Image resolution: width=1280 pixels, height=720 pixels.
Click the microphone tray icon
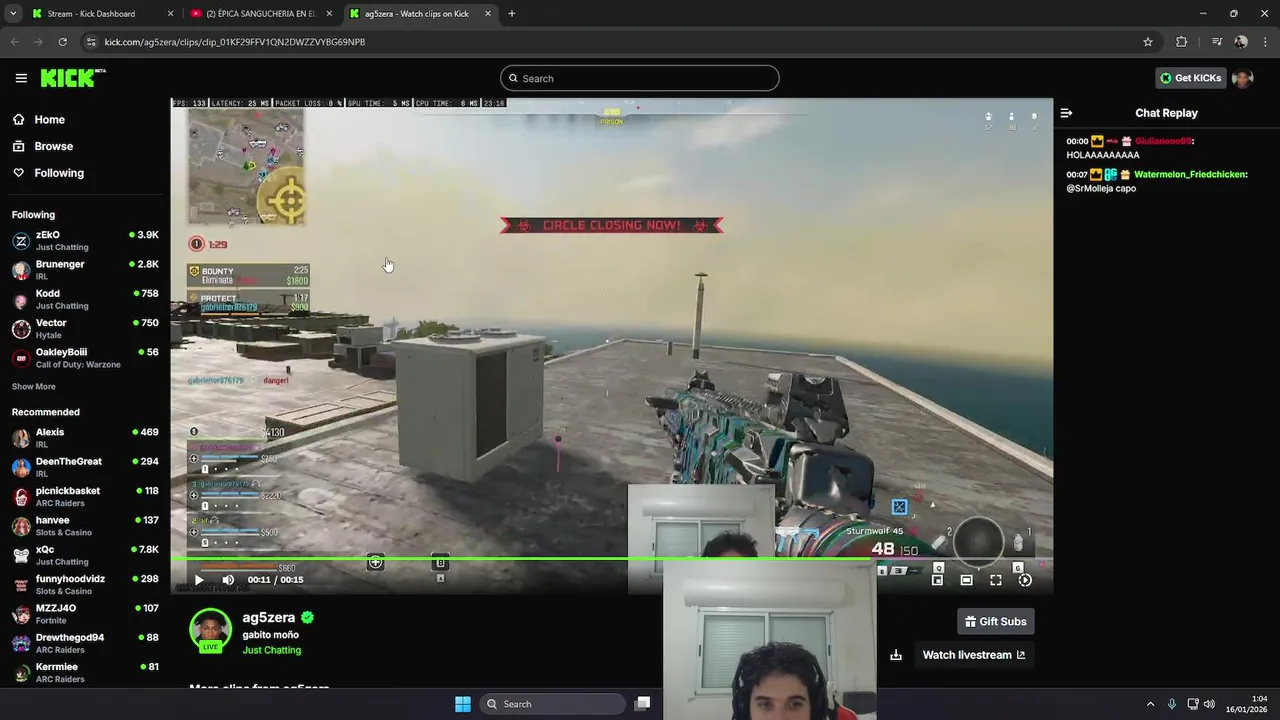click(1172, 704)
